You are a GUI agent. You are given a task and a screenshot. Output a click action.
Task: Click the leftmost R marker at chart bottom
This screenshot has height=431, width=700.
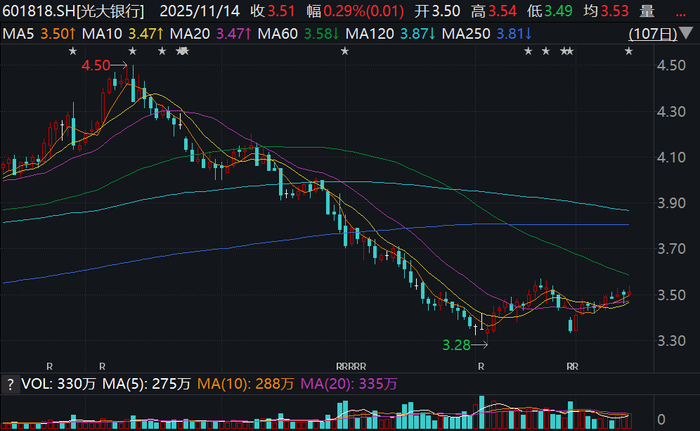(x=50, y=367)
